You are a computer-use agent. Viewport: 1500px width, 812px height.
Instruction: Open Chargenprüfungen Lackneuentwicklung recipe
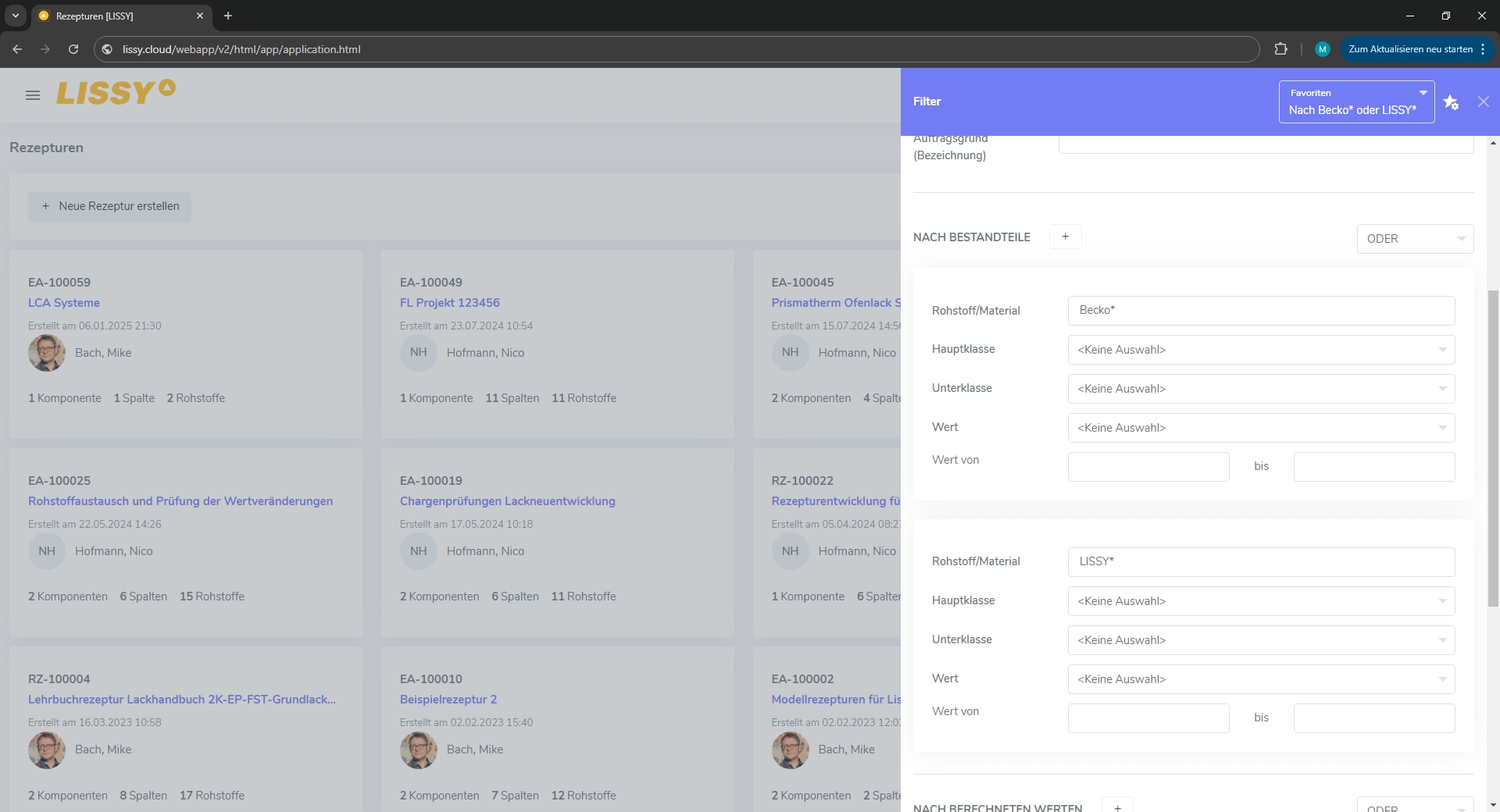tap(508, 501)
